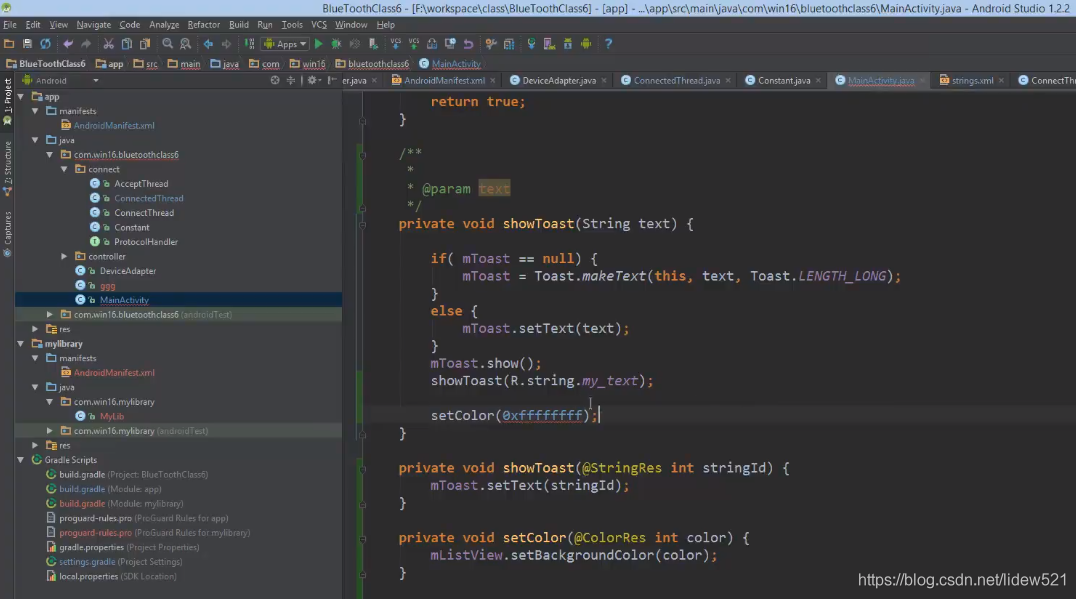Start debugging with the bug icon
This screenshot has width=1076, height=599.
337,44
